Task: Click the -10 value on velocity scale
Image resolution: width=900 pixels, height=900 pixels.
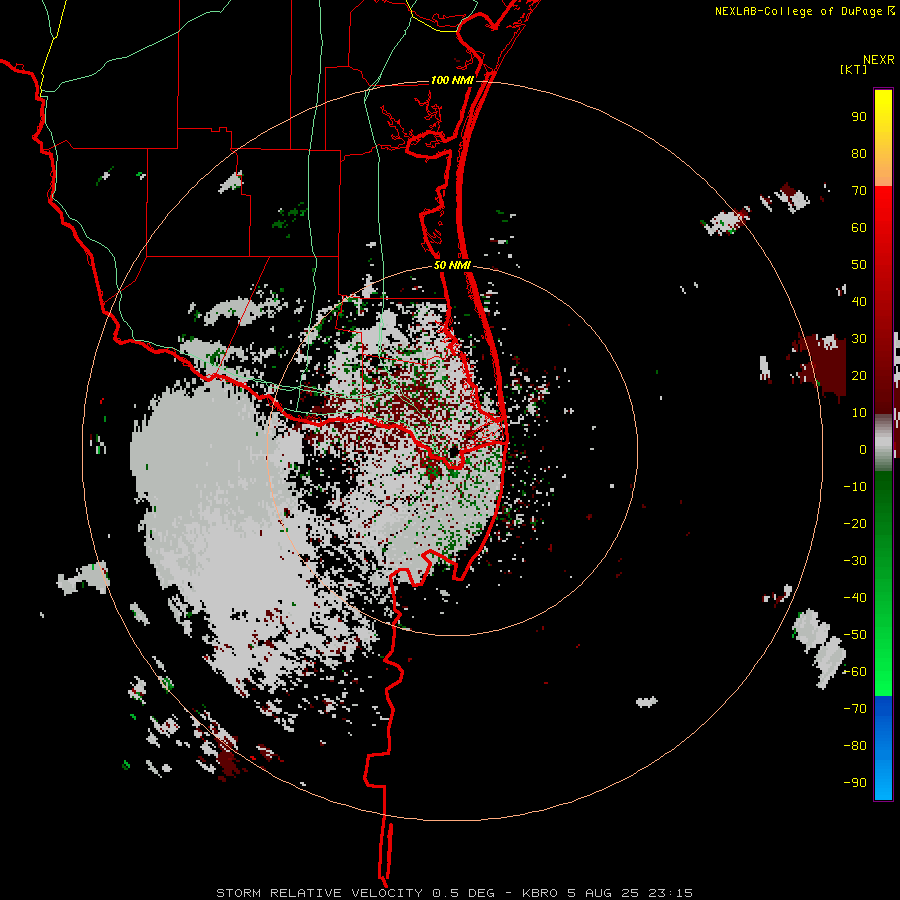Action: (x=855, y=487)
